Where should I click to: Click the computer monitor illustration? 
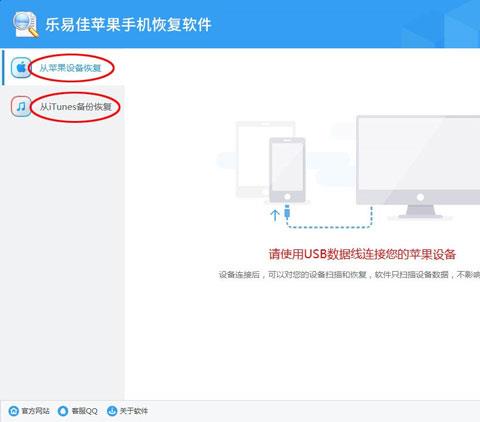pyautogui.click(x=418, y=167)
